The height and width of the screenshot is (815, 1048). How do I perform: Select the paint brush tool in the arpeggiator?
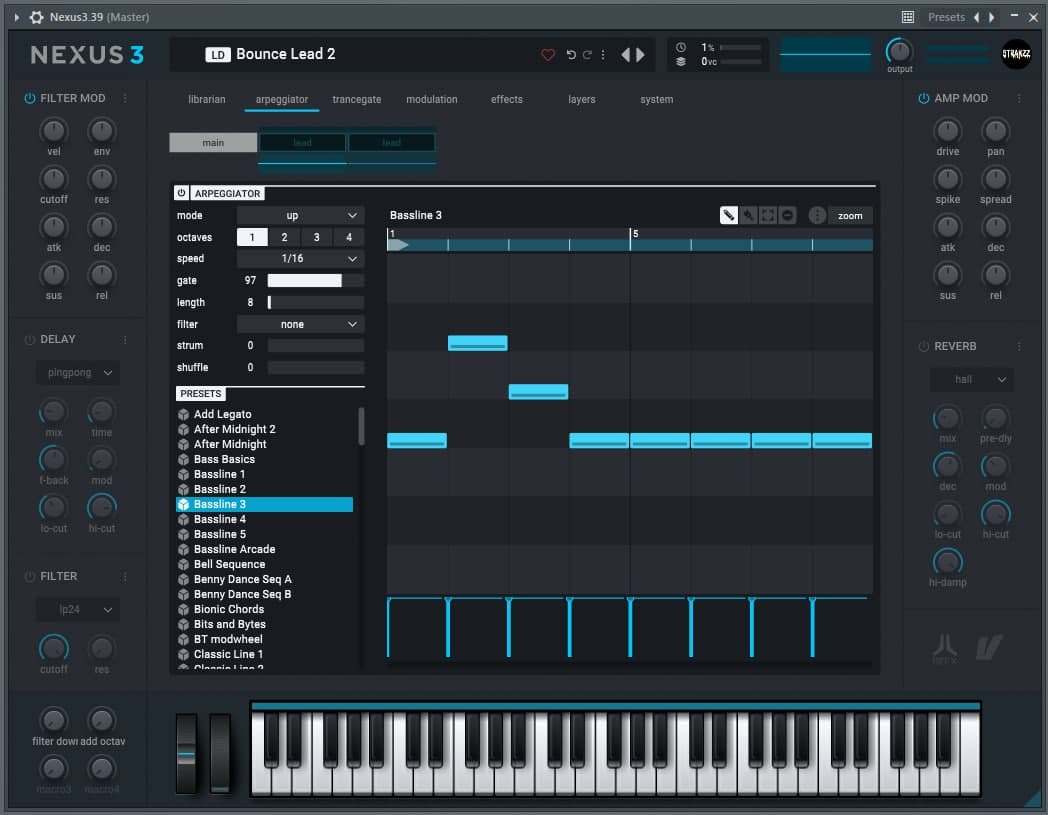click(x=749, y=215)
